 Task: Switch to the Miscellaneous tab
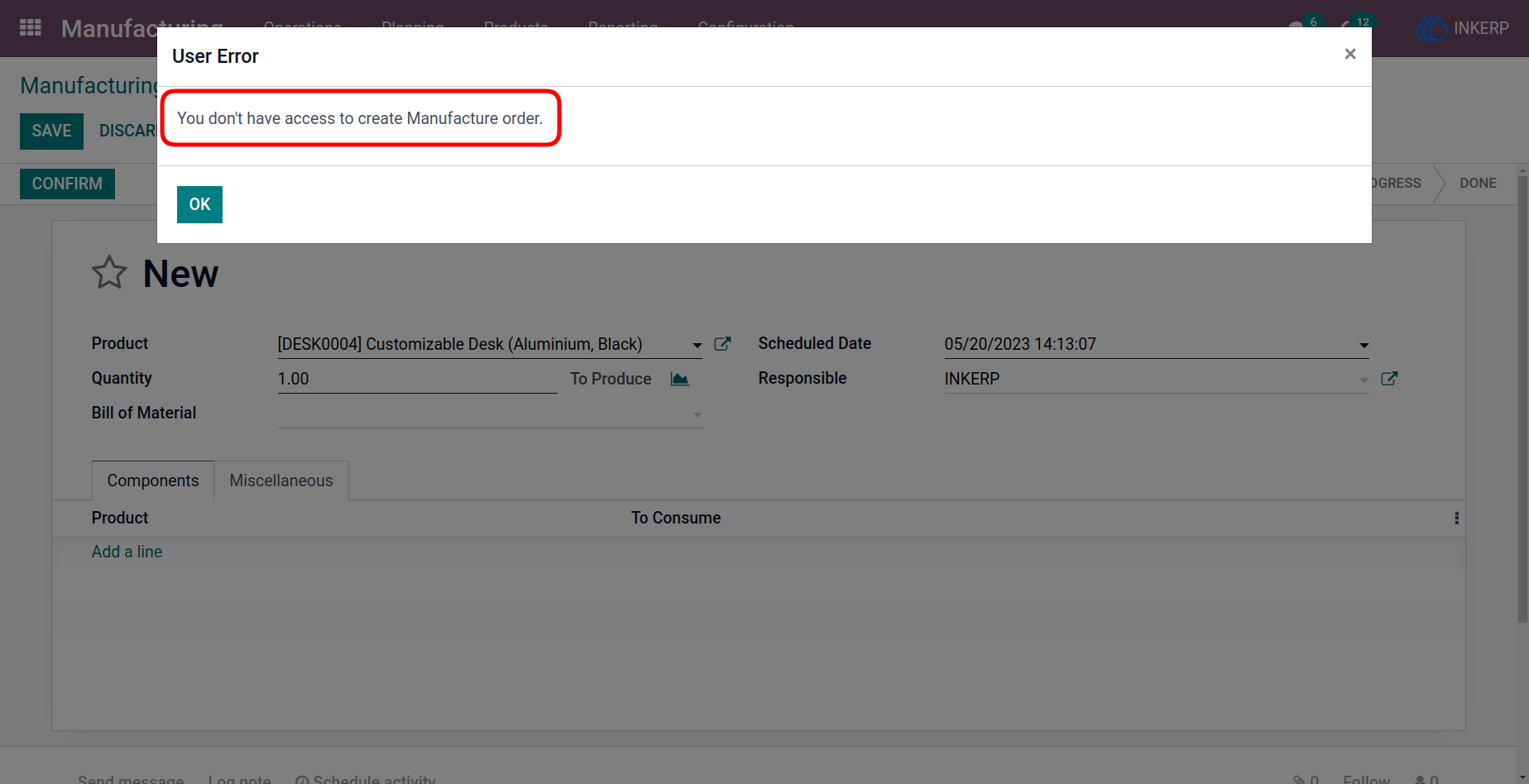[281, 480]
